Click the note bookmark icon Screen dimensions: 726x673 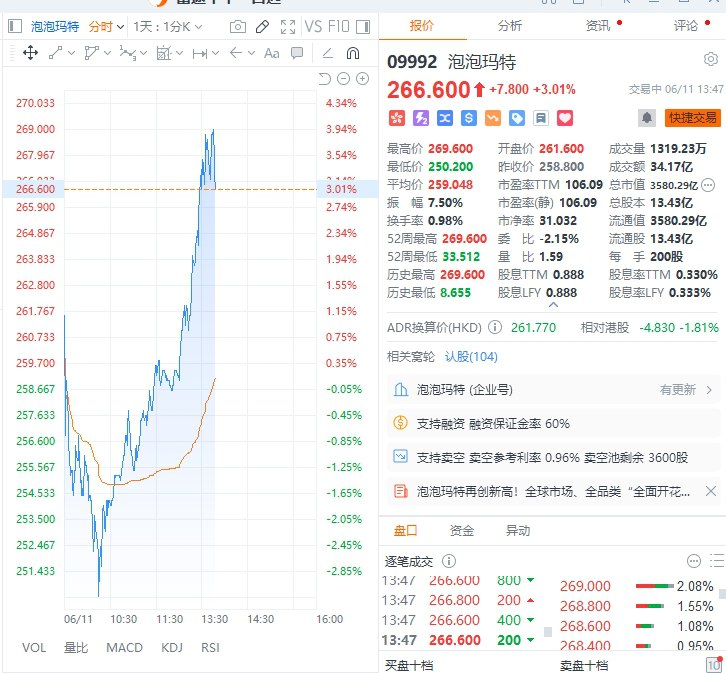(540, 118)
